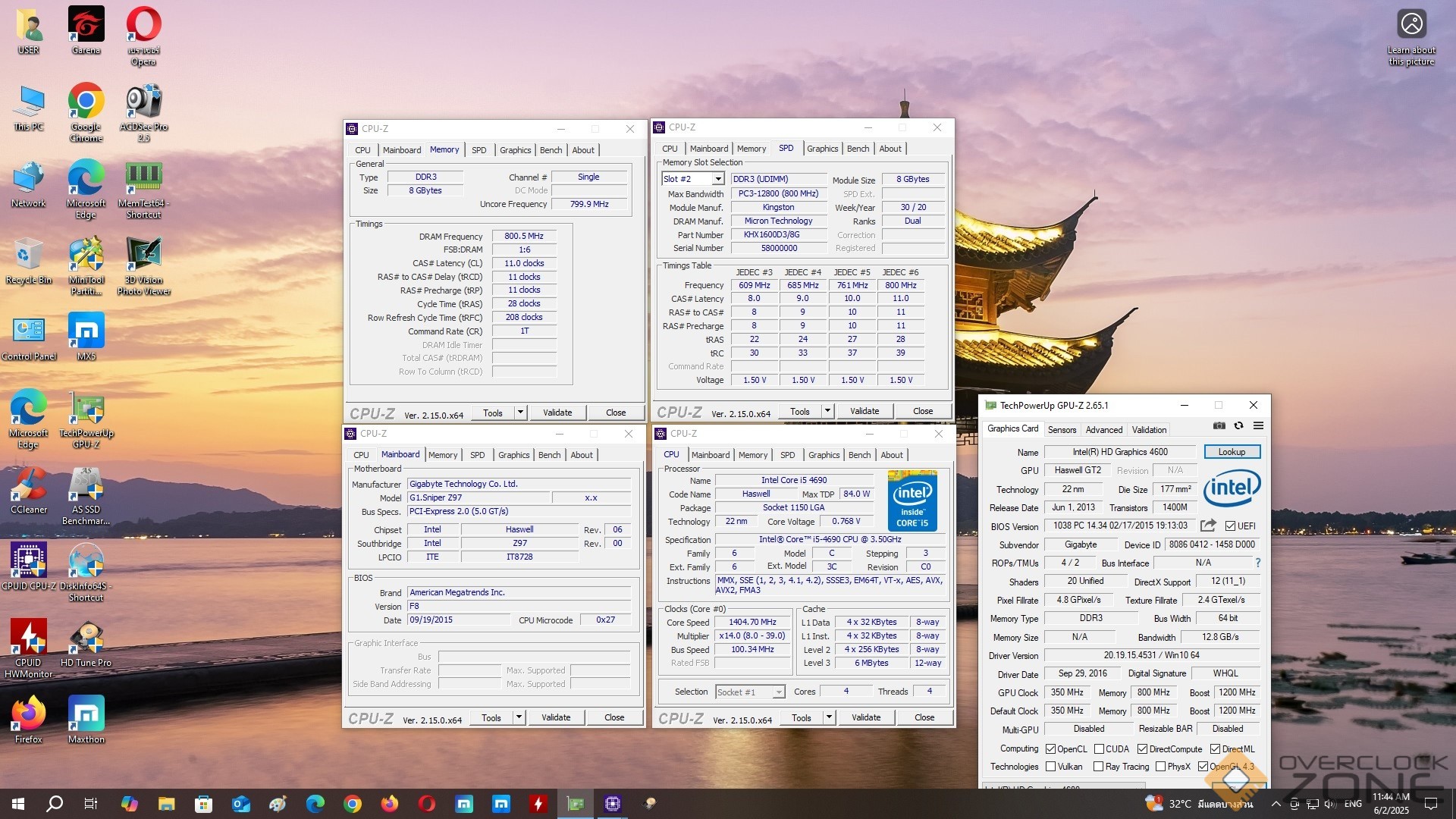This screenshot has height=819, width=1456.
Task: Open About tab in CPU-Z Mainboard window
Action: pyautogui.click(x=582, y=455)
